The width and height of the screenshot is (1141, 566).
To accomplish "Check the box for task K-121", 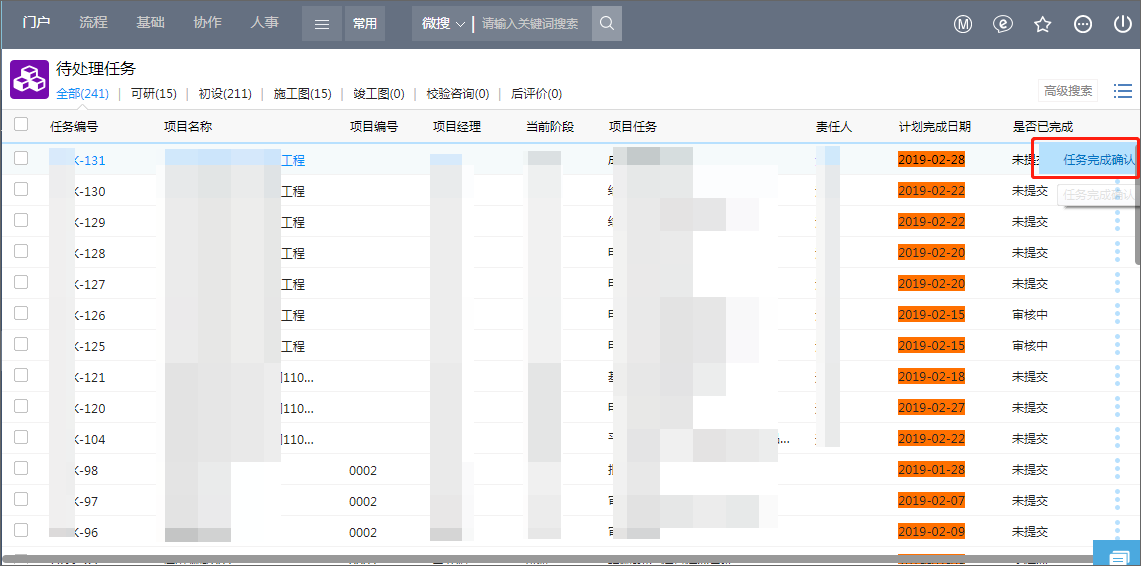I will tap(21, 375).
